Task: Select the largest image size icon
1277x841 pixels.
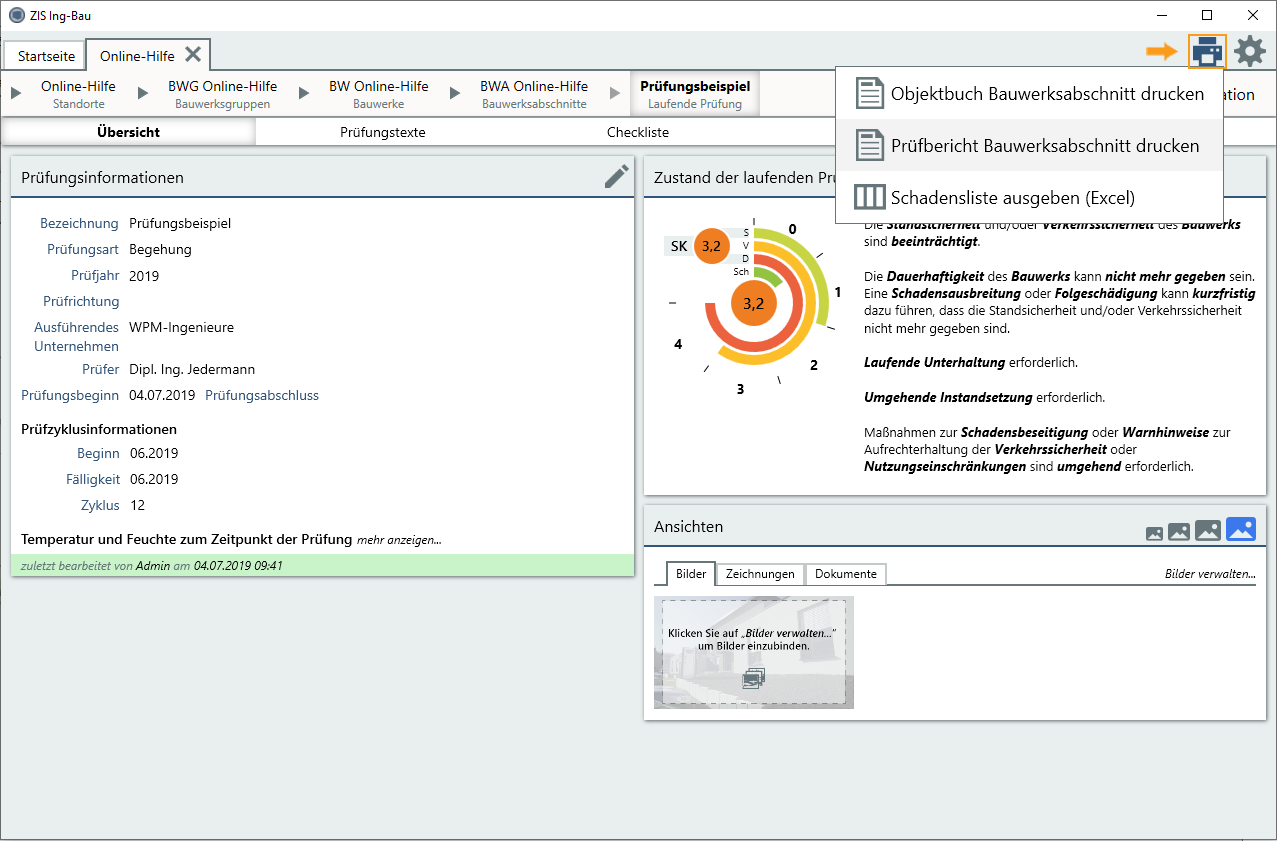Action: coord(1240,530)
